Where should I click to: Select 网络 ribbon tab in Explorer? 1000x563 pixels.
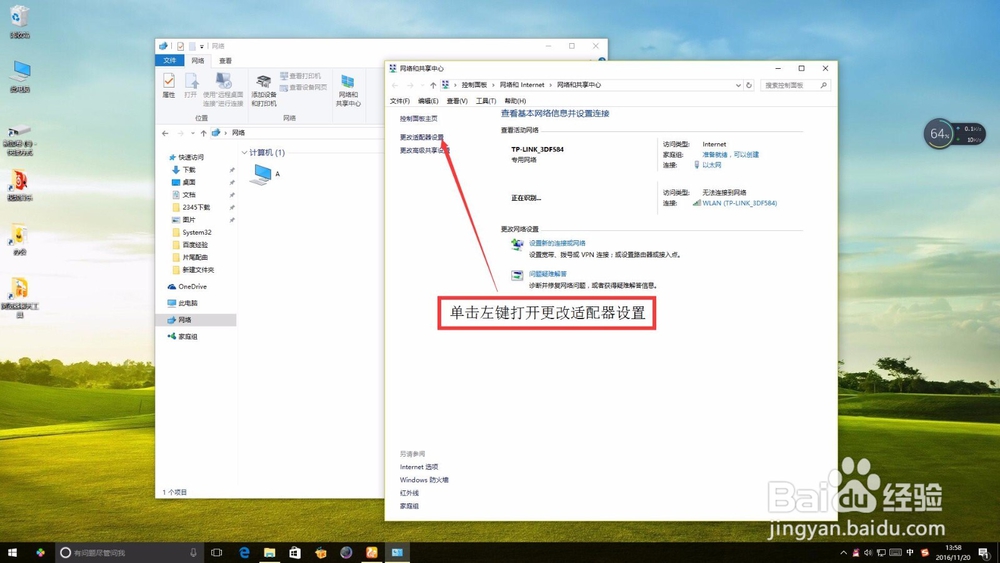(198, 61)
